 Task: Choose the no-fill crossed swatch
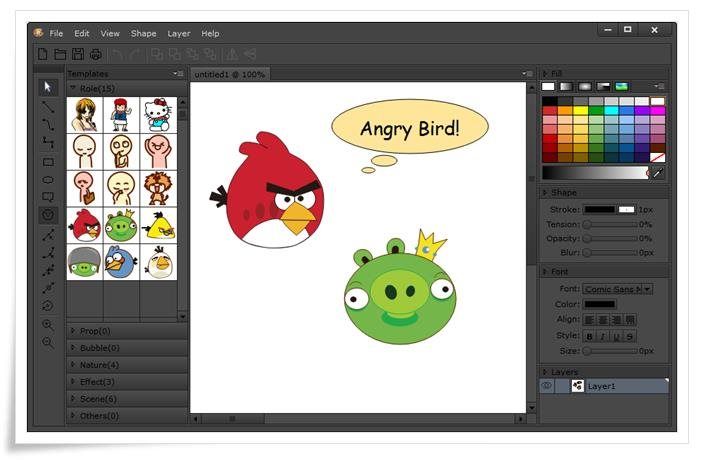coord(657,157)
